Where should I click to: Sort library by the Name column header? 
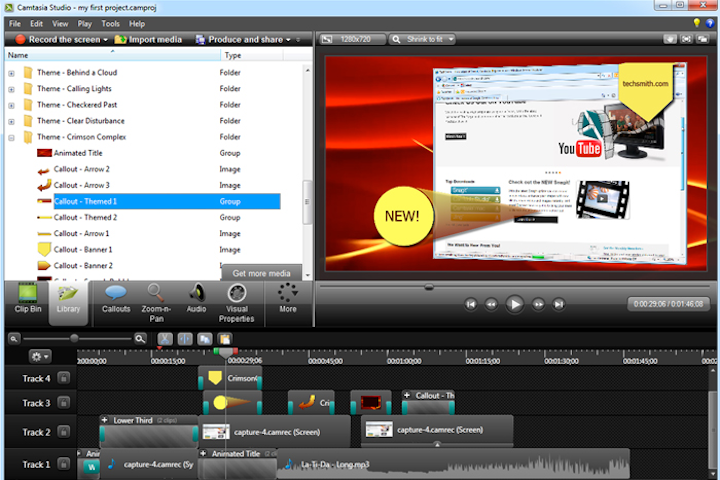tap(112, 55)
